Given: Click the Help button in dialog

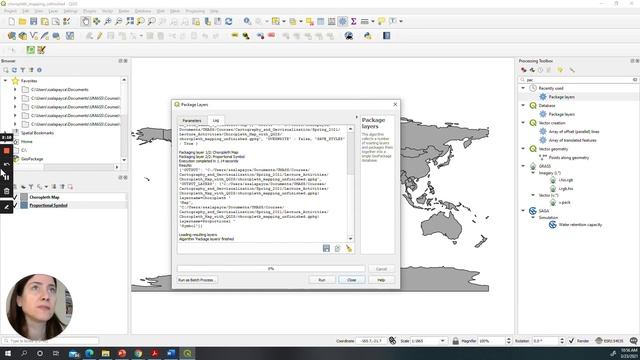Looking at the screenshot, I should [x=381, y=280].
